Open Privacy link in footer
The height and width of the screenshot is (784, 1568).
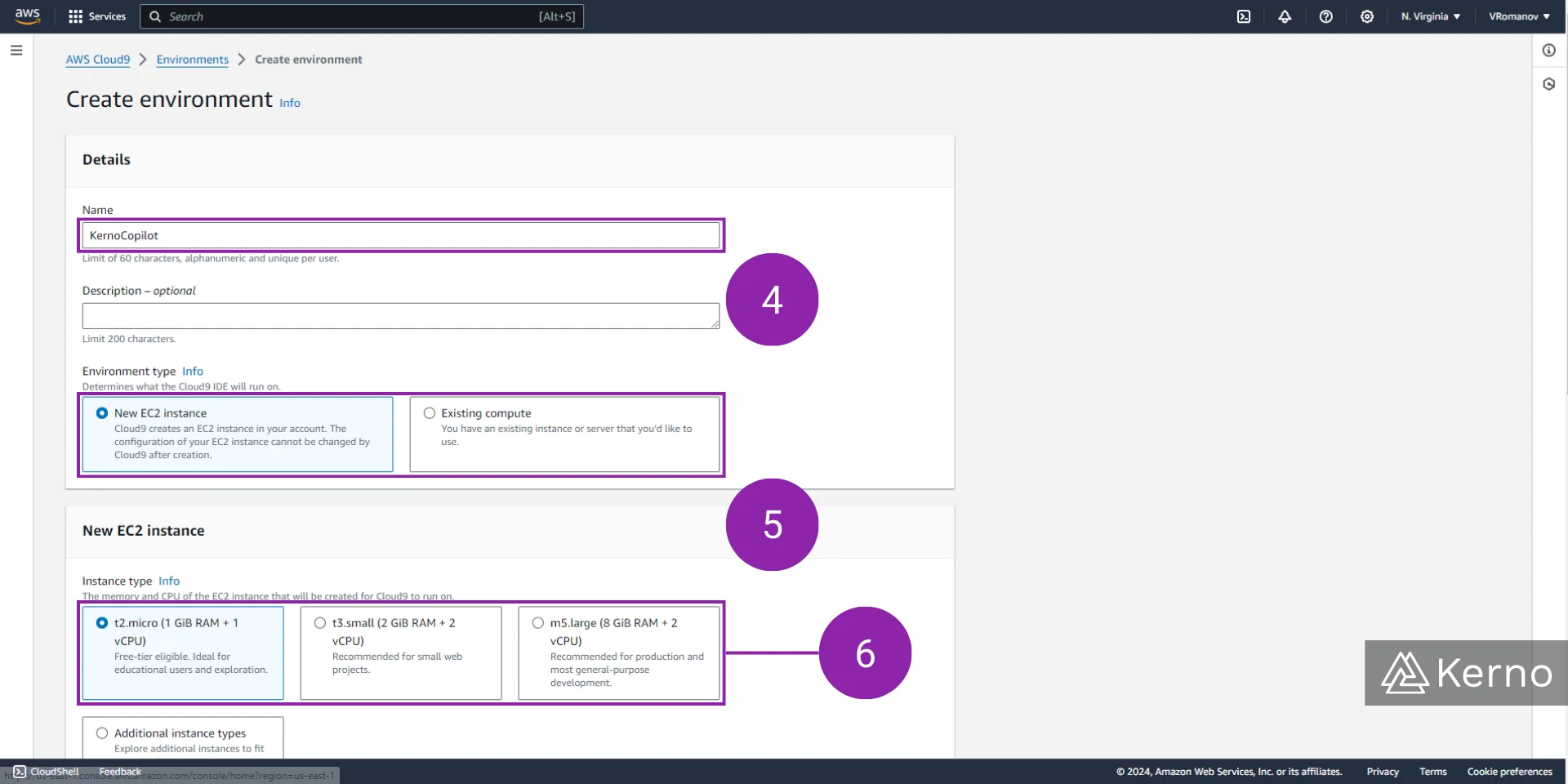point(1383,772)
